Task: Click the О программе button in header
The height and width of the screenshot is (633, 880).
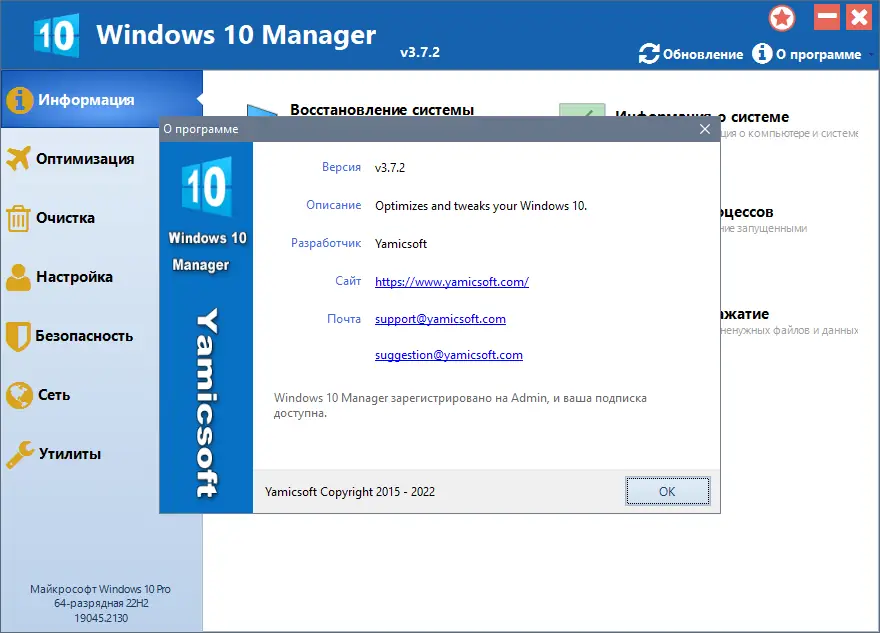Action: coord(806,54)
